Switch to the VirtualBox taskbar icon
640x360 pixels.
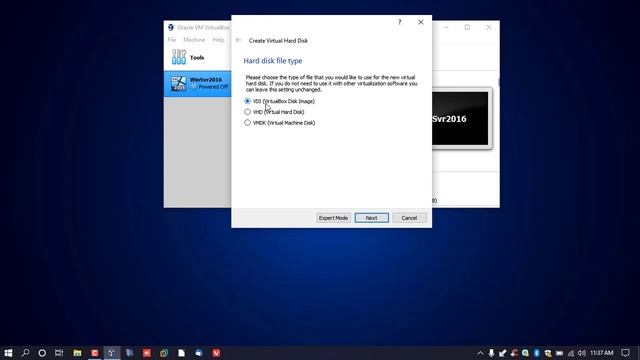click(112, 353)
